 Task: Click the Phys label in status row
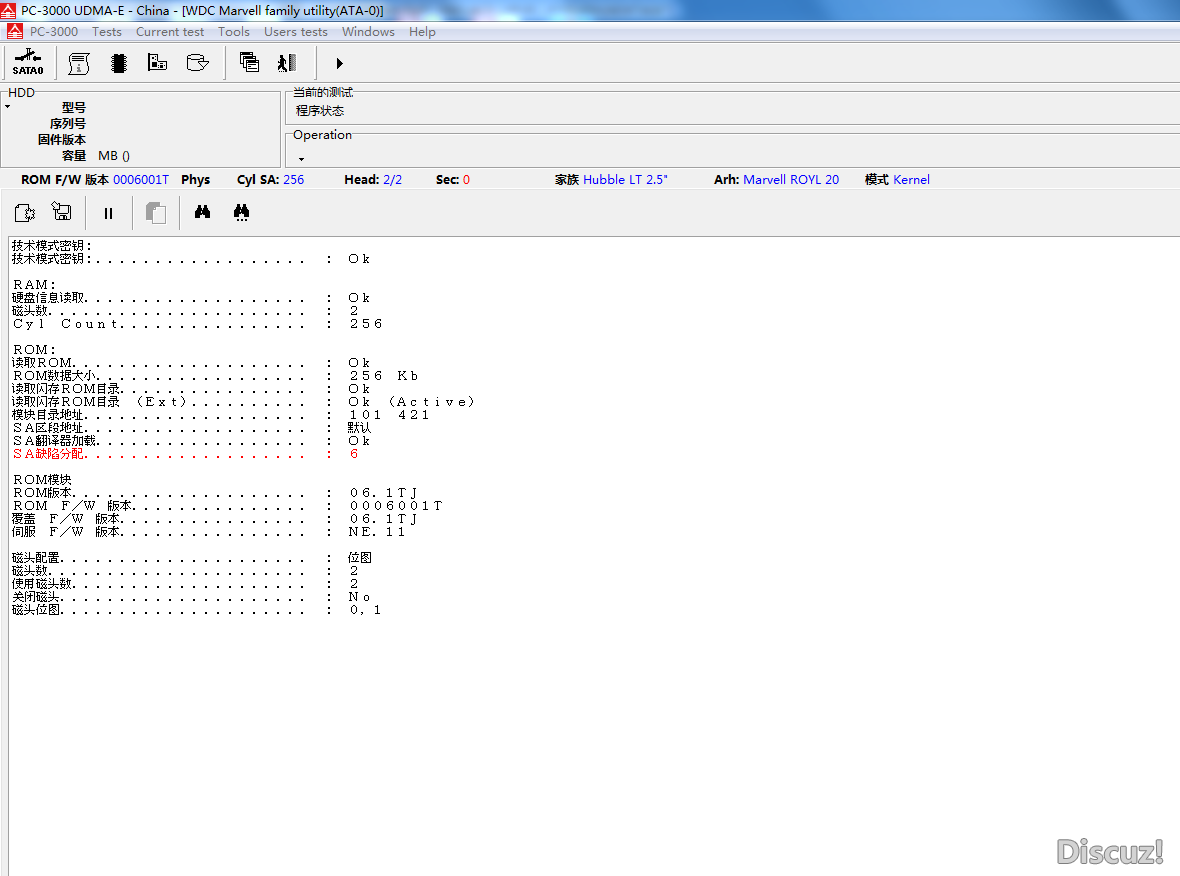196,180
